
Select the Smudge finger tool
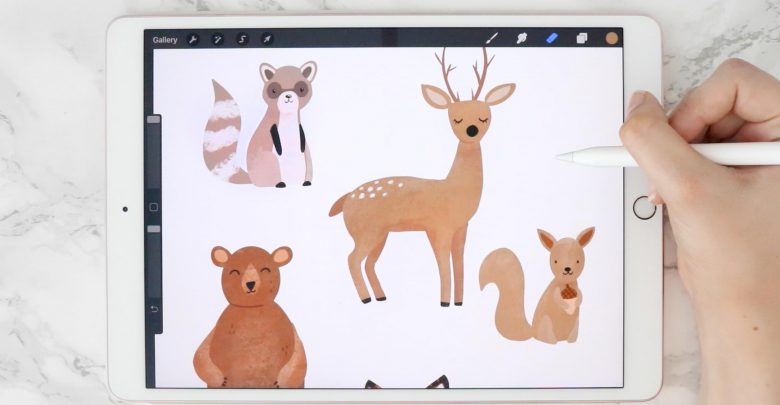(521, 38)
